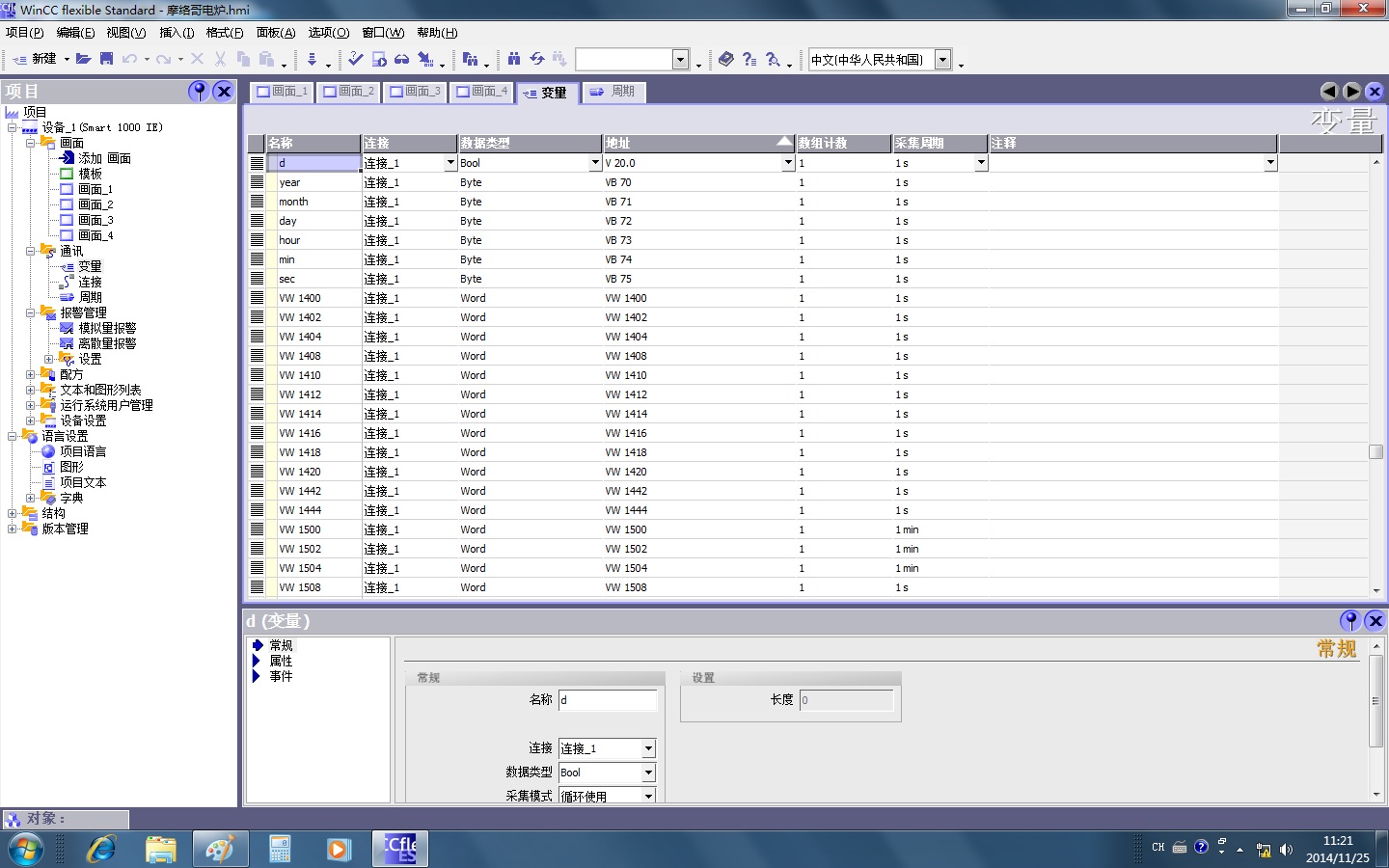Image resolution: width=1389 pixels, height=868 pixels.
Task: Select 离散量报警 in the project tree
Action: tap(107, 343)
